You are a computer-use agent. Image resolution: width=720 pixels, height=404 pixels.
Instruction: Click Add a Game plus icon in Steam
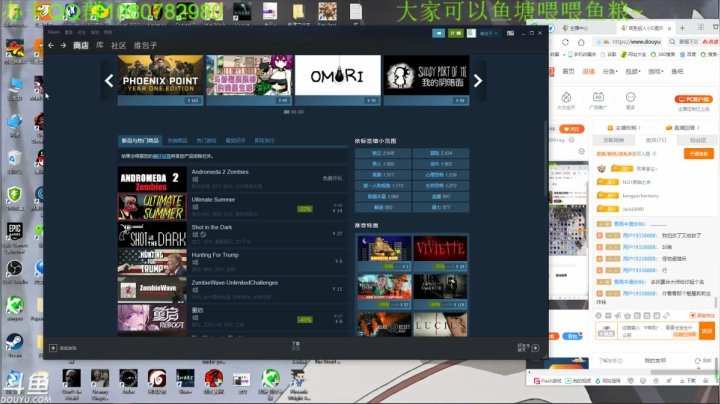coord(53,348)
